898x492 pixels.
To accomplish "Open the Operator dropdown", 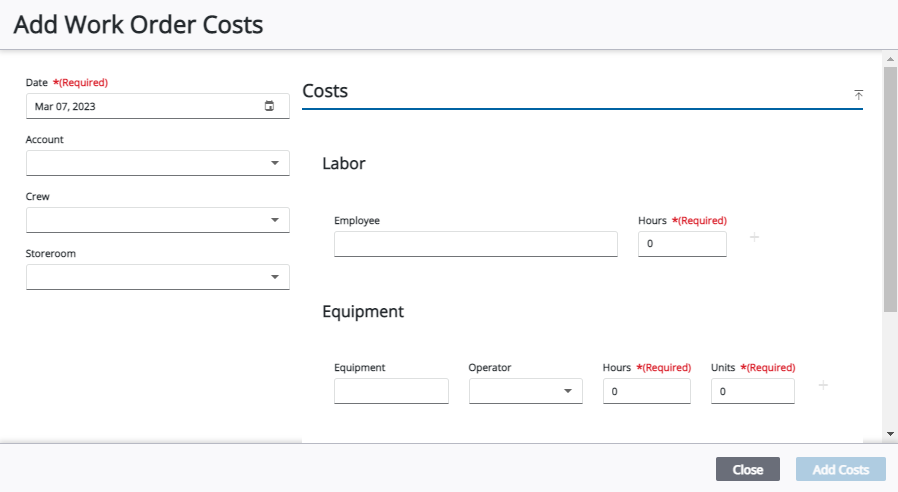I will tap(567, 391).
